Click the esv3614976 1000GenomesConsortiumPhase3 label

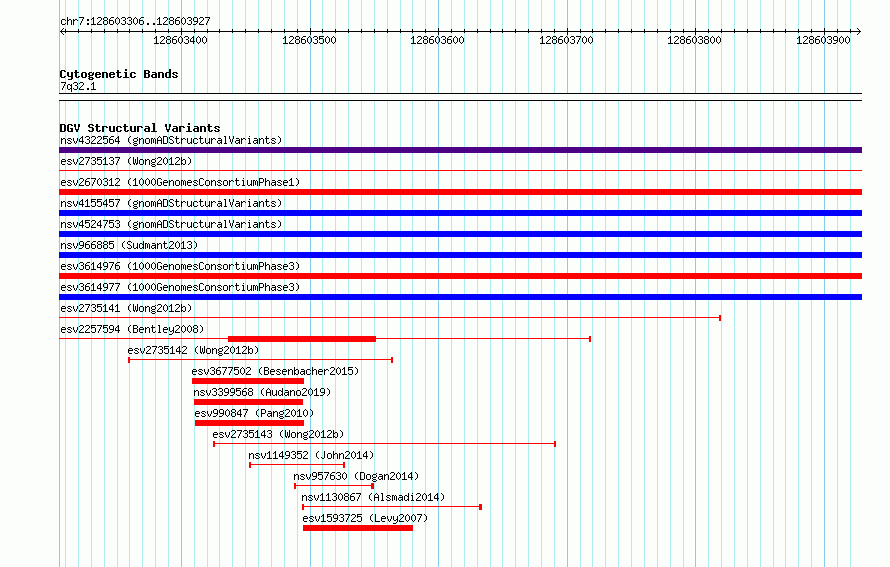click(x=180, y=266)
